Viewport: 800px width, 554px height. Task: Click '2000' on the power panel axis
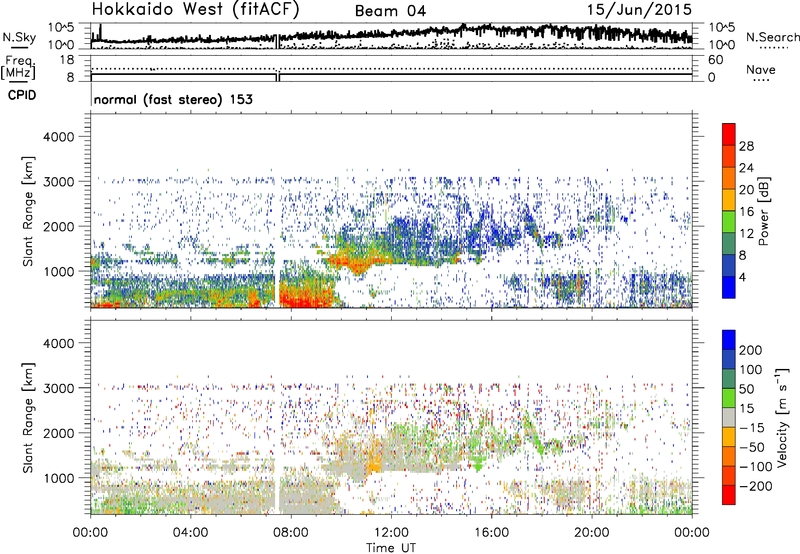59,226
